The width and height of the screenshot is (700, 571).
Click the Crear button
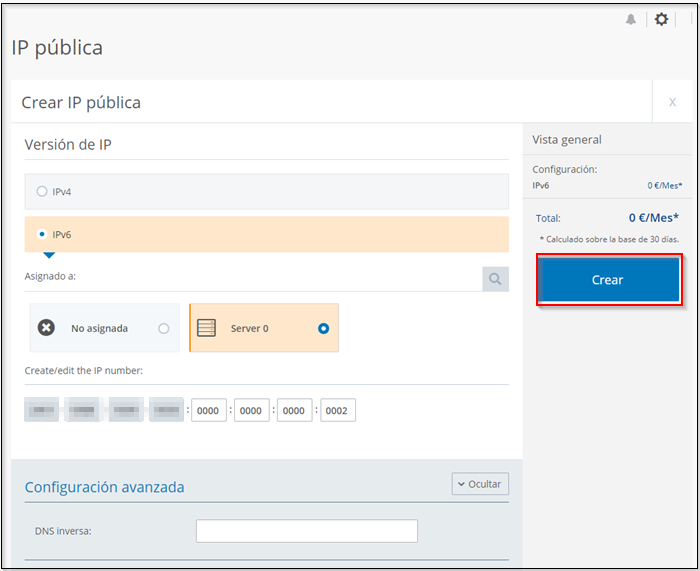pyautogui.click(x=609, y=280)
